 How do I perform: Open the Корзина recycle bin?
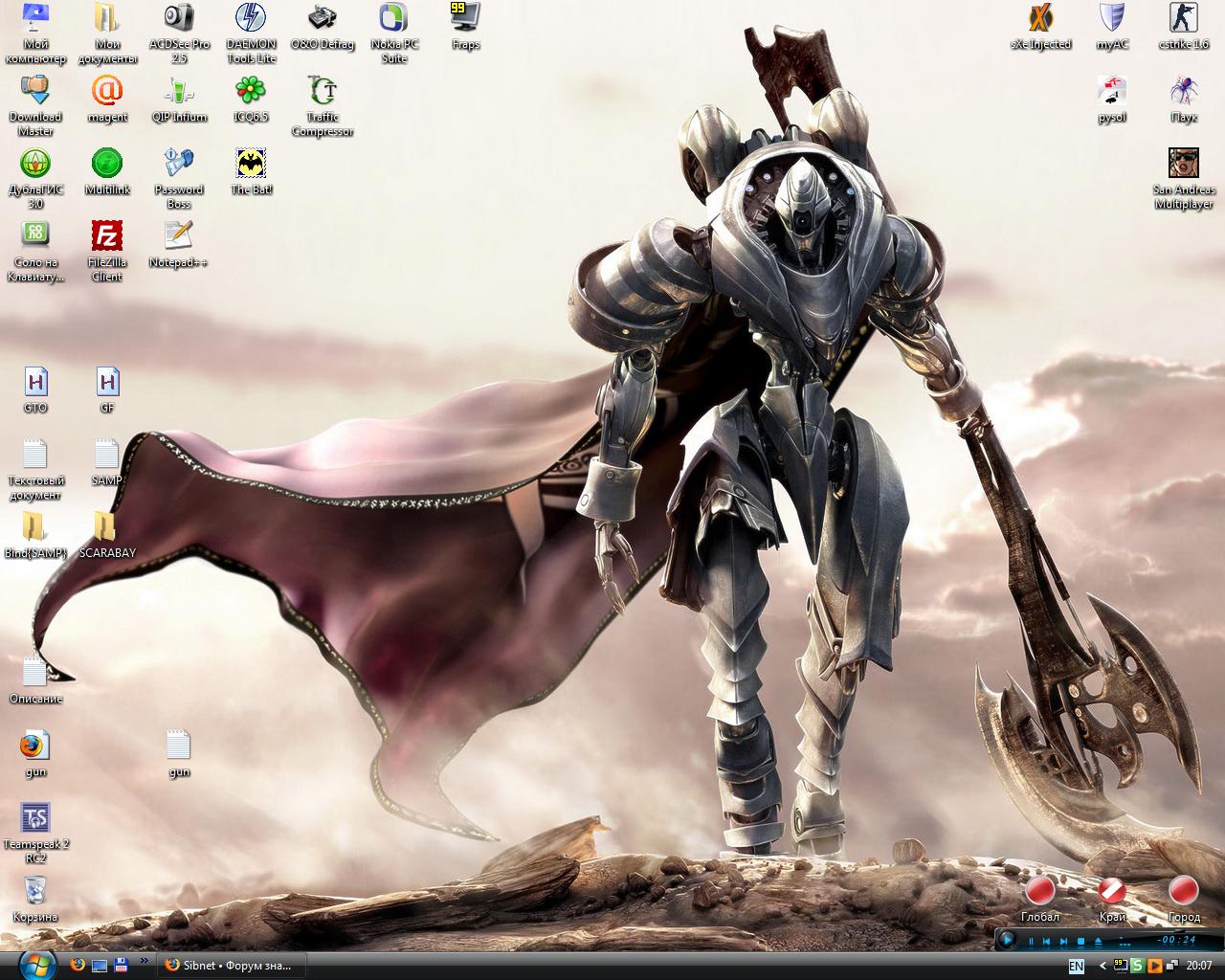pos(35,899)
